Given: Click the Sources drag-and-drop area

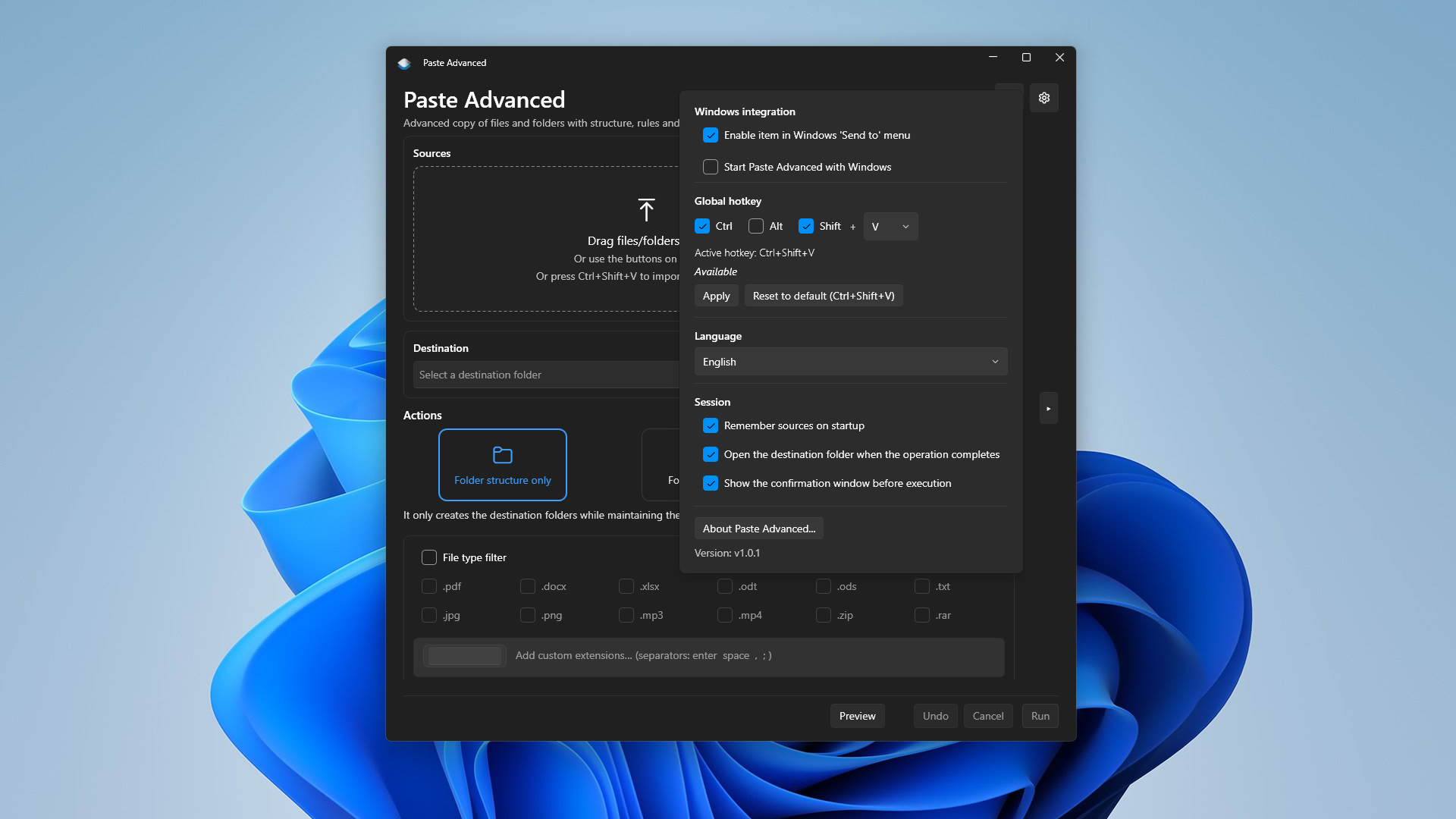Looking at the screenshot, I should tap(547, 239).
